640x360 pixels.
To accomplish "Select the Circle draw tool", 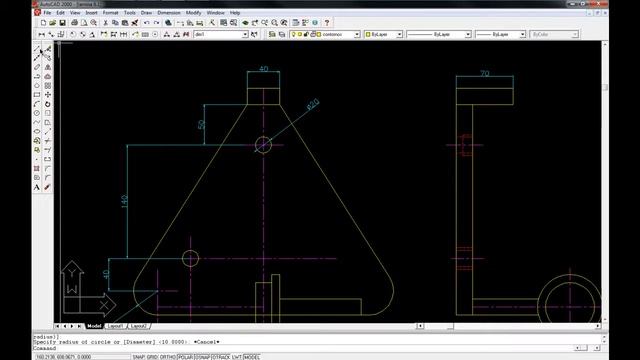I will pyautogui.click(x=37, y=113).
